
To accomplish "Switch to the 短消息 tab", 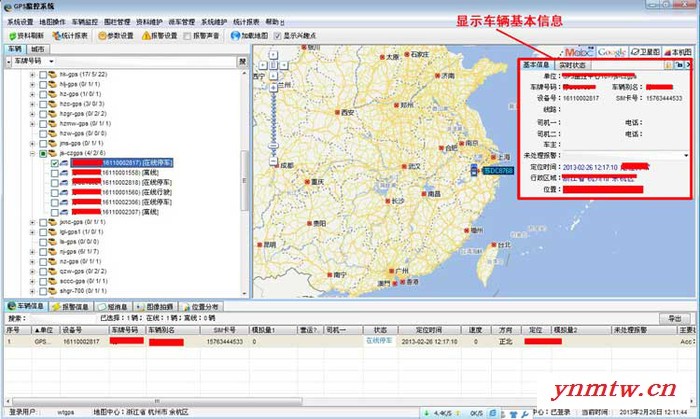I will [x=113, y=307].
